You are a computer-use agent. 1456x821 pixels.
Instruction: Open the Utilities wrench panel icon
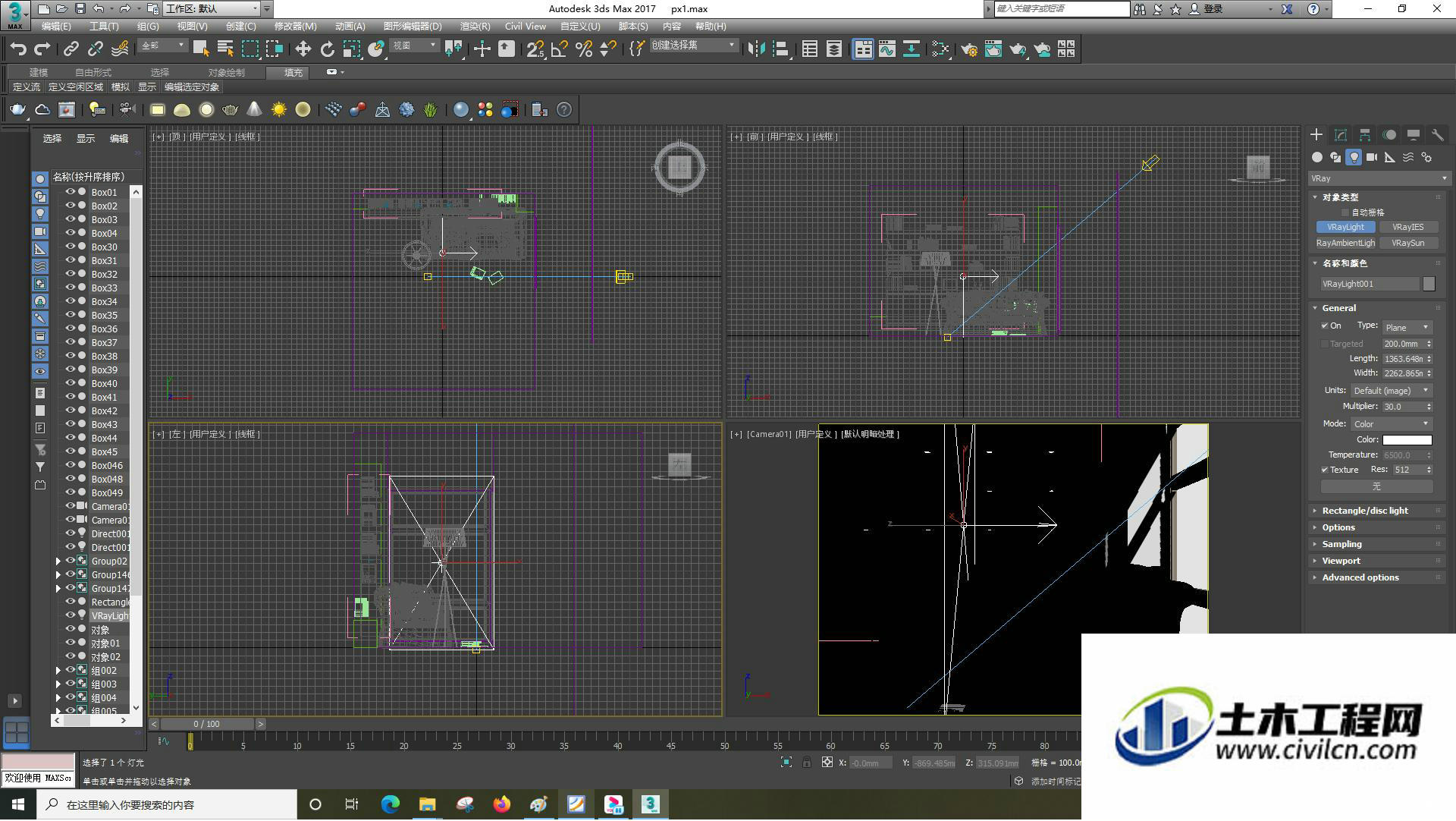point(1437,134)
